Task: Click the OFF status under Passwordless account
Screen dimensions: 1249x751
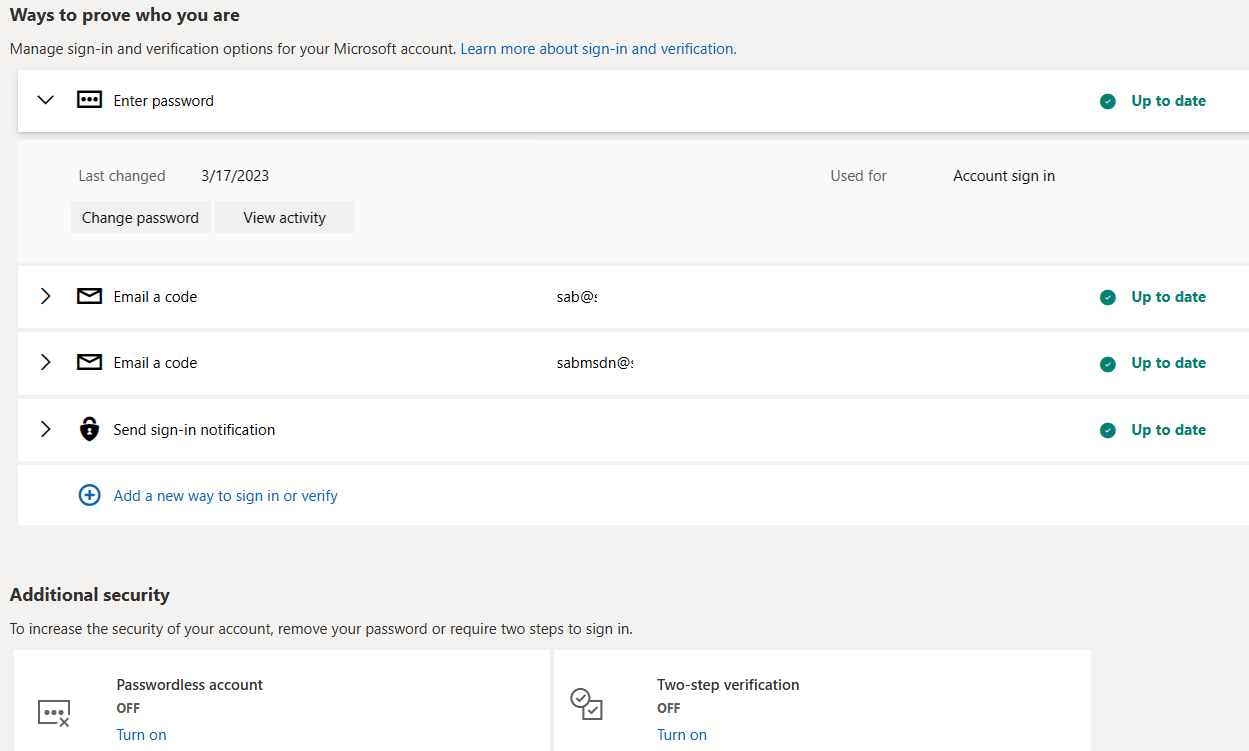Action: [x=128, y=708]
